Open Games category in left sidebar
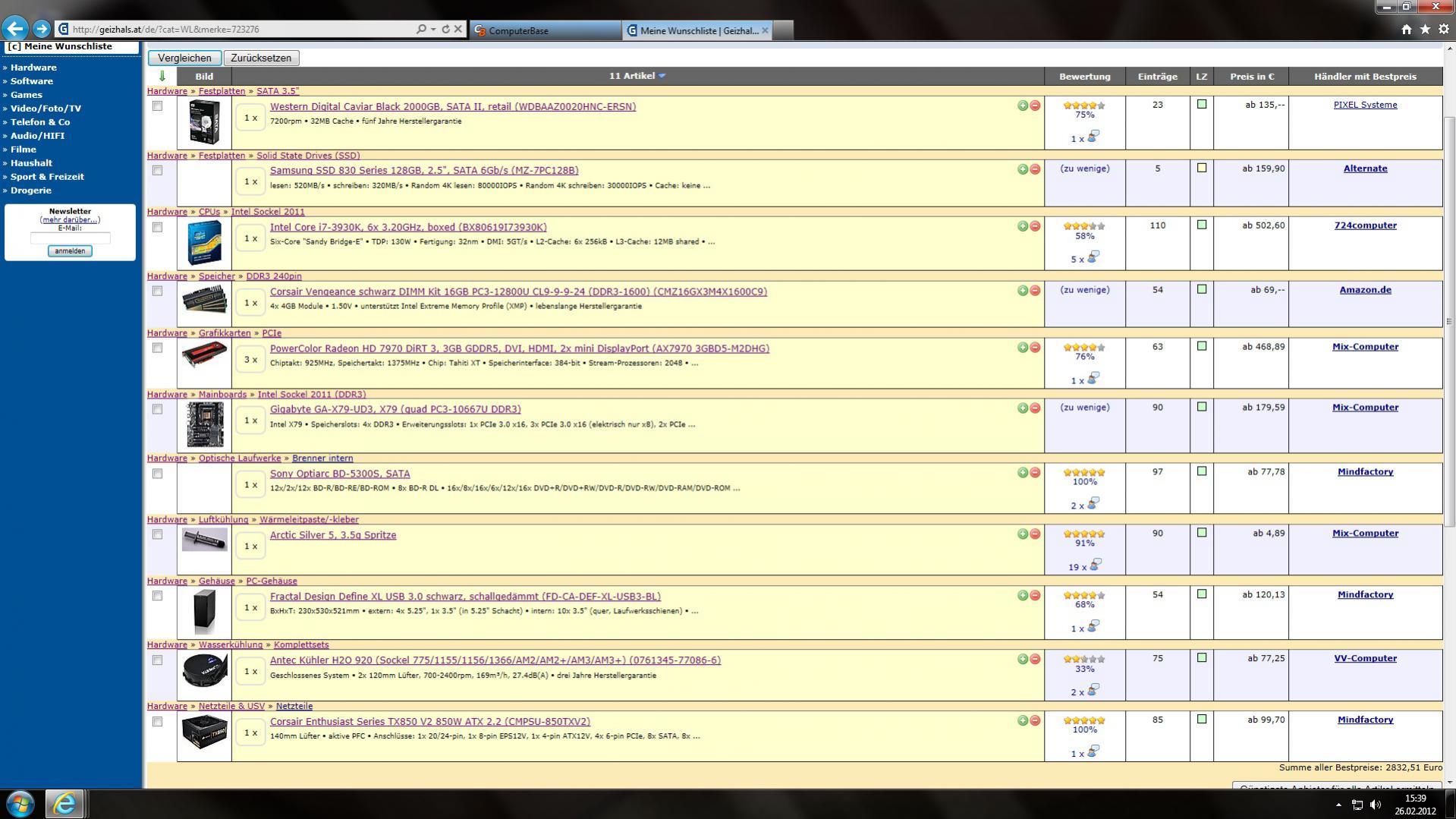Image resolution: width=1456 pixels, height=819 pixels. pyautogui.click(x=27, y=95)
